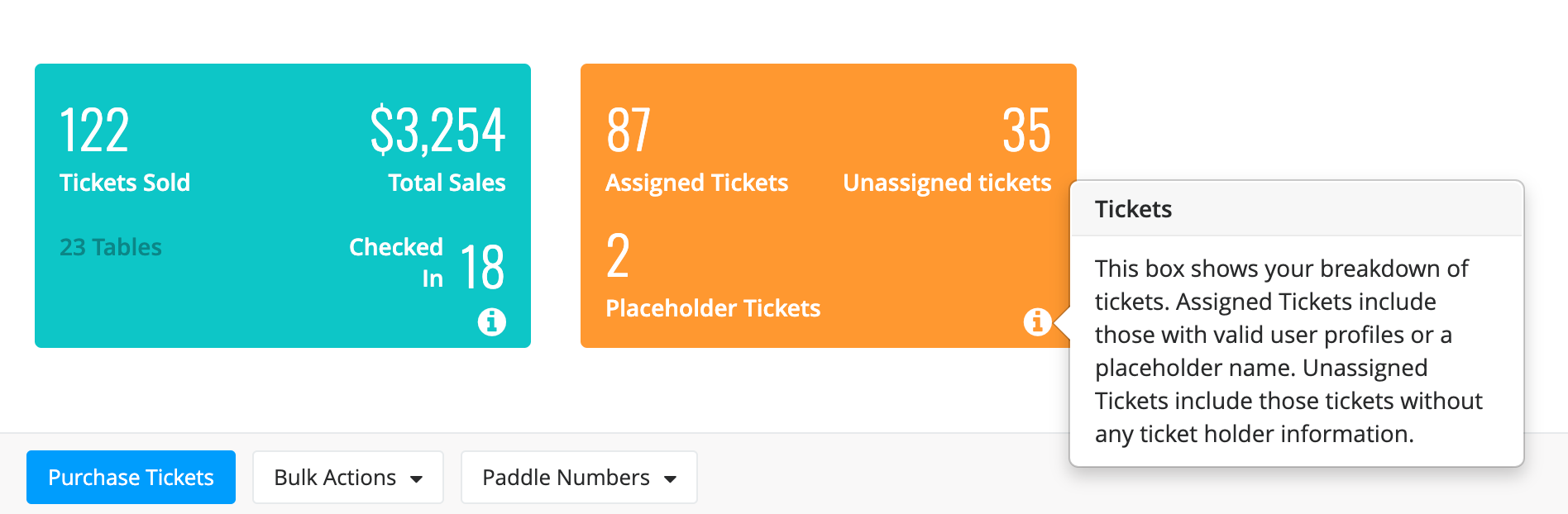This screenshot has width=1568, height=514.
Task: Click info icon in orange tickets box
Action: 1037,321
